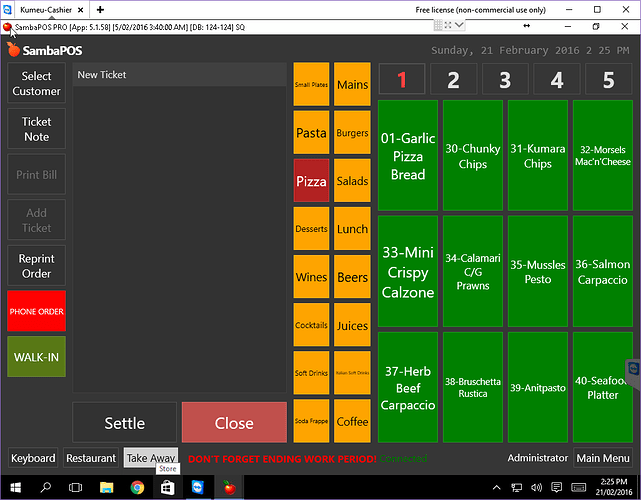Open Task View from the taskbar
Screen dimensions: 641x500
[x=75, y=488]
